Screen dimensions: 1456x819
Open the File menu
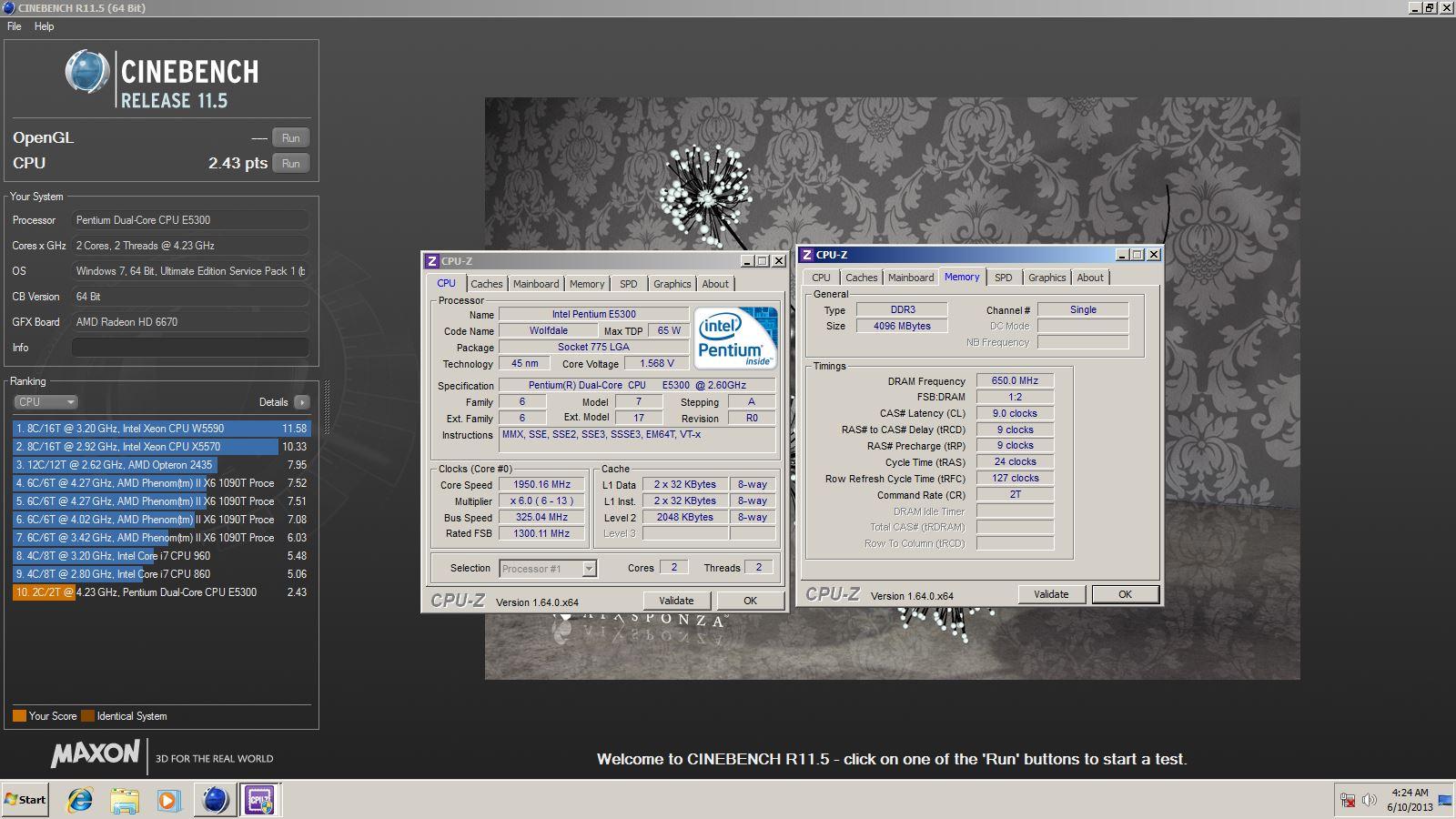point(15,26)
